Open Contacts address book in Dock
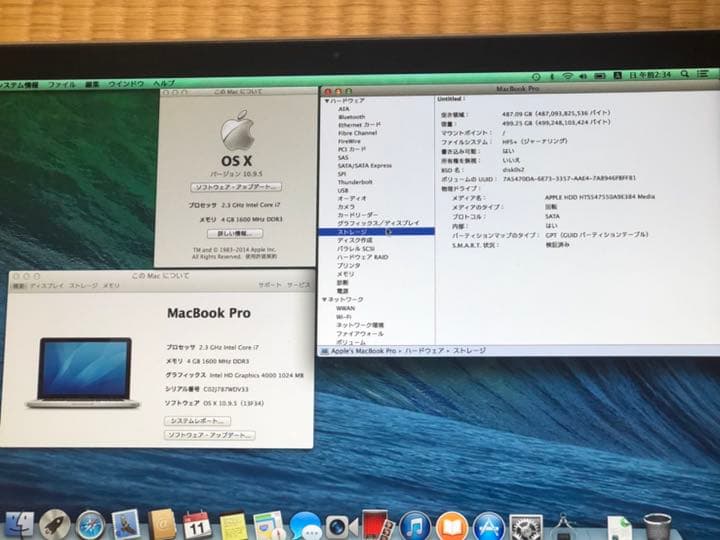Image resolution: width=720 pixels, height=540 pixels. click(162, 524)
